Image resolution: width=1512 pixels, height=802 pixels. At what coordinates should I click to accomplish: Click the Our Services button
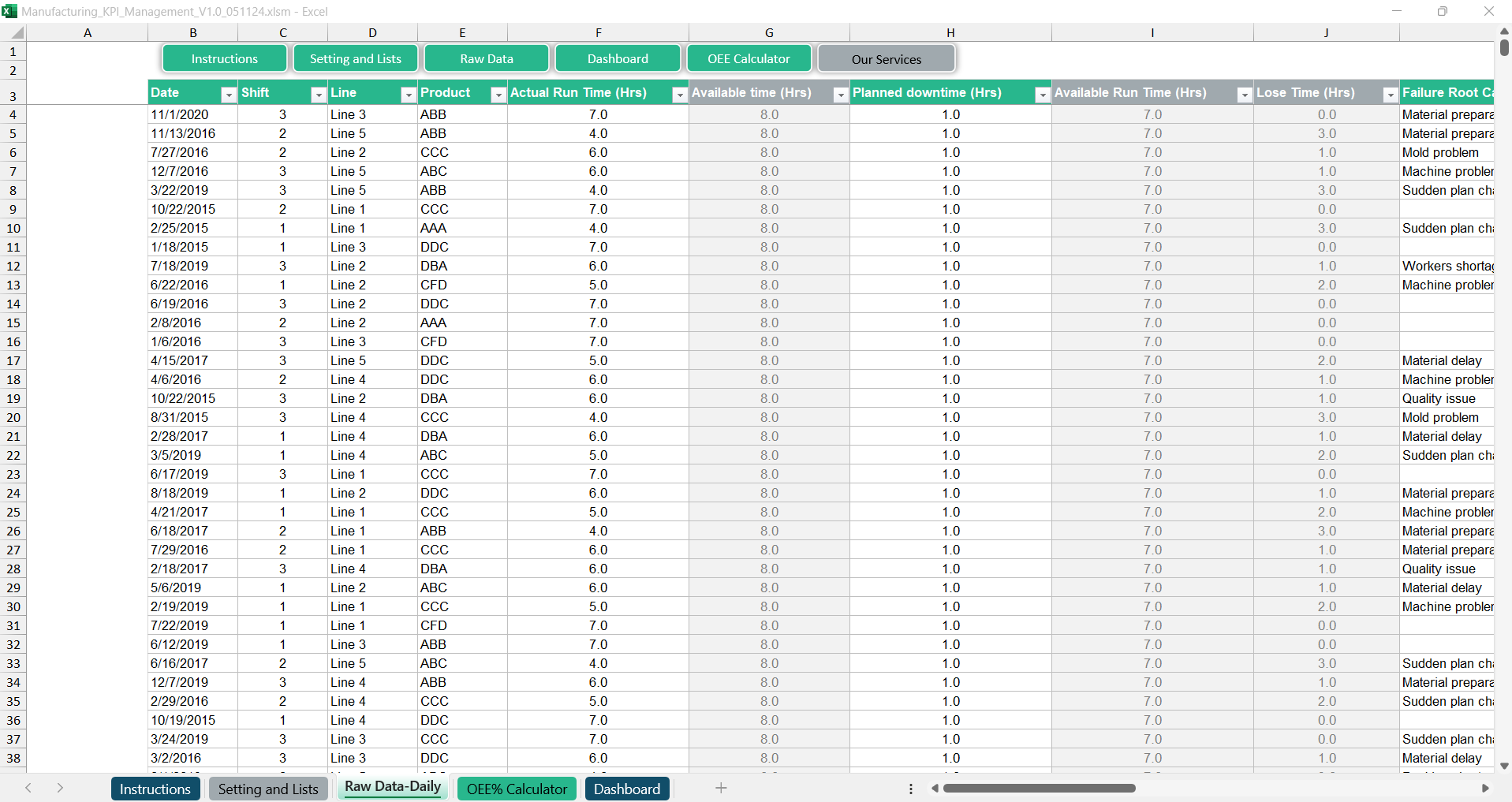pos(886,59)
